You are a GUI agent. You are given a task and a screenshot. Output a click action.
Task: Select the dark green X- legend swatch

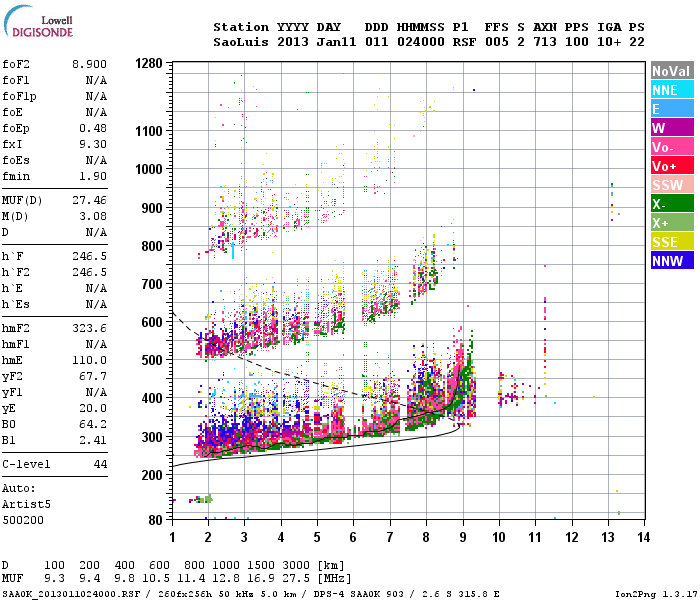672,204
